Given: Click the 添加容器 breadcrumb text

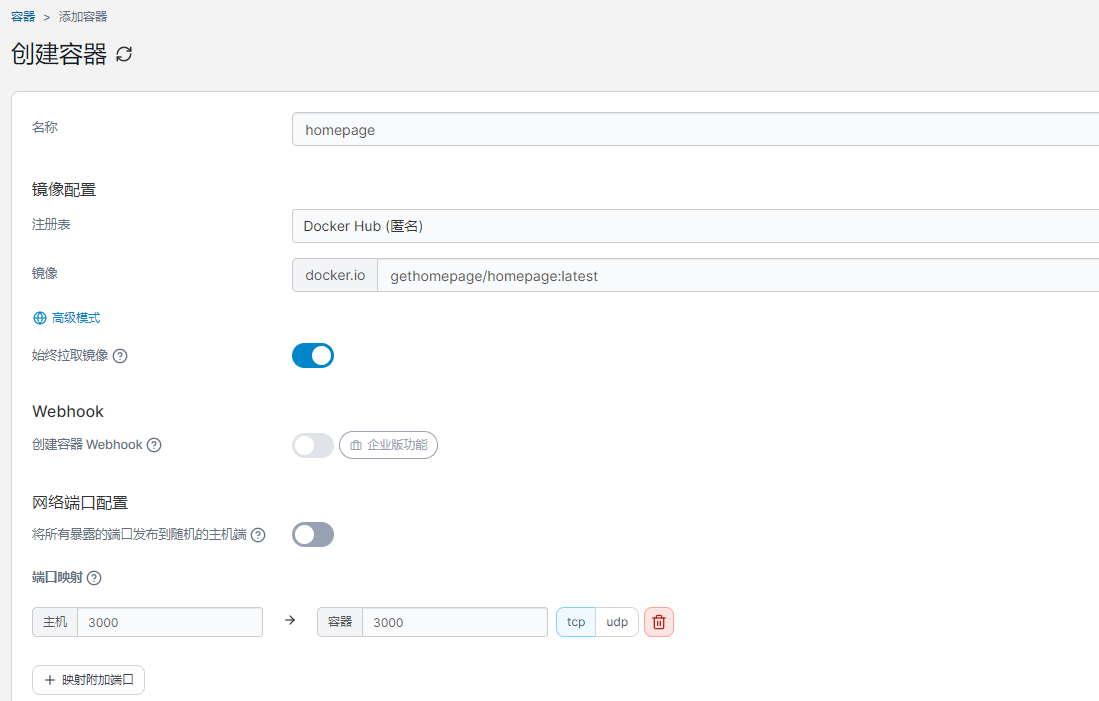Looking at the screenshot, I should [x=83, y=16].
